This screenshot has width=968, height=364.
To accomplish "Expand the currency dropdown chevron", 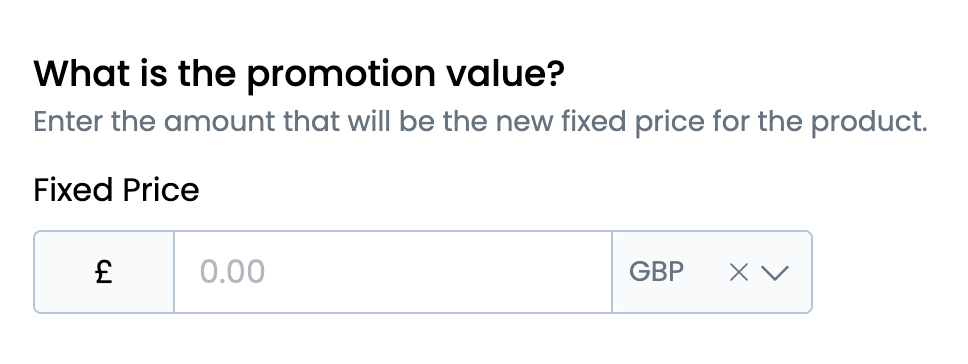I will [775, 272].
